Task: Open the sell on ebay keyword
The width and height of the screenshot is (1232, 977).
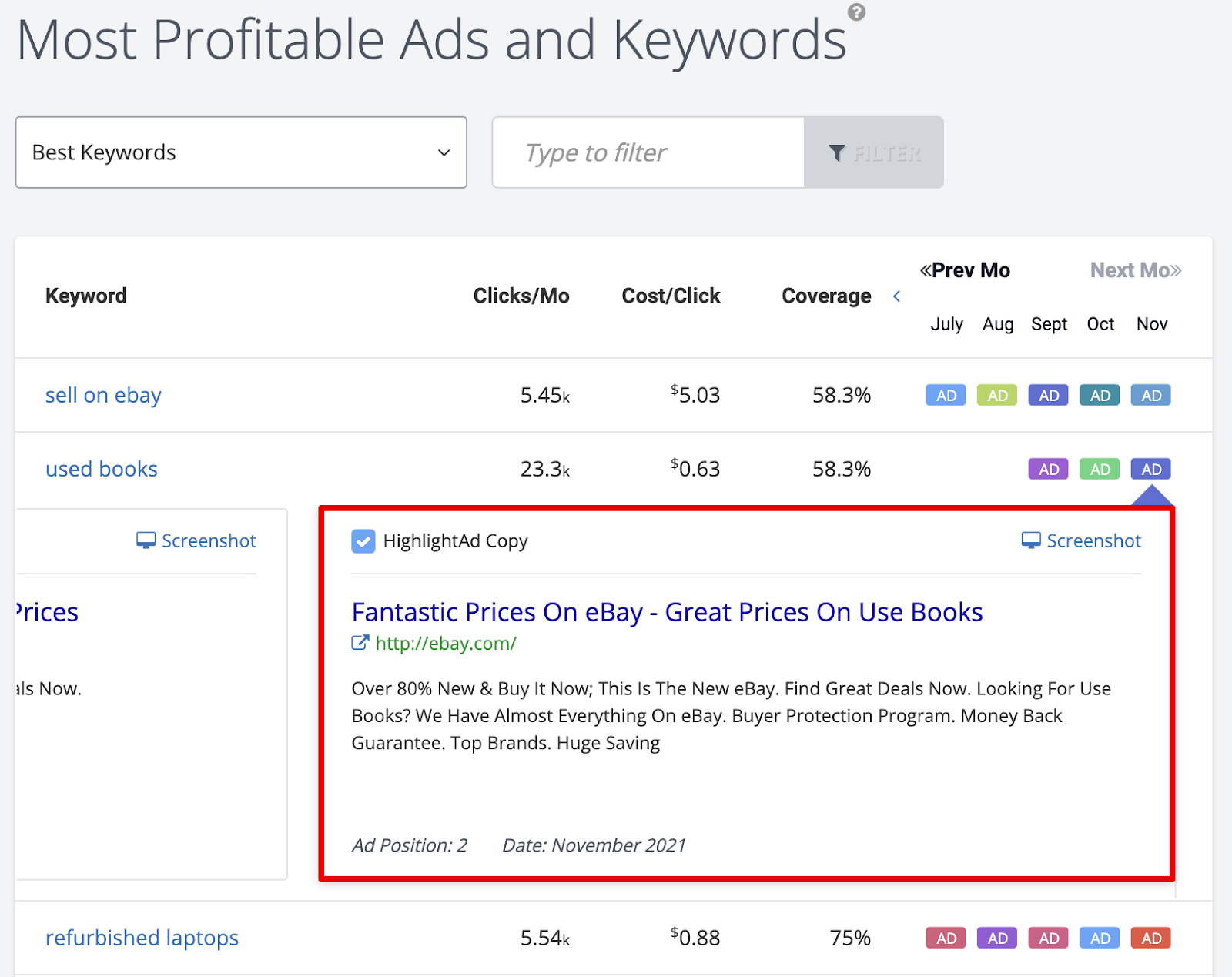Action: coord(103,395)
